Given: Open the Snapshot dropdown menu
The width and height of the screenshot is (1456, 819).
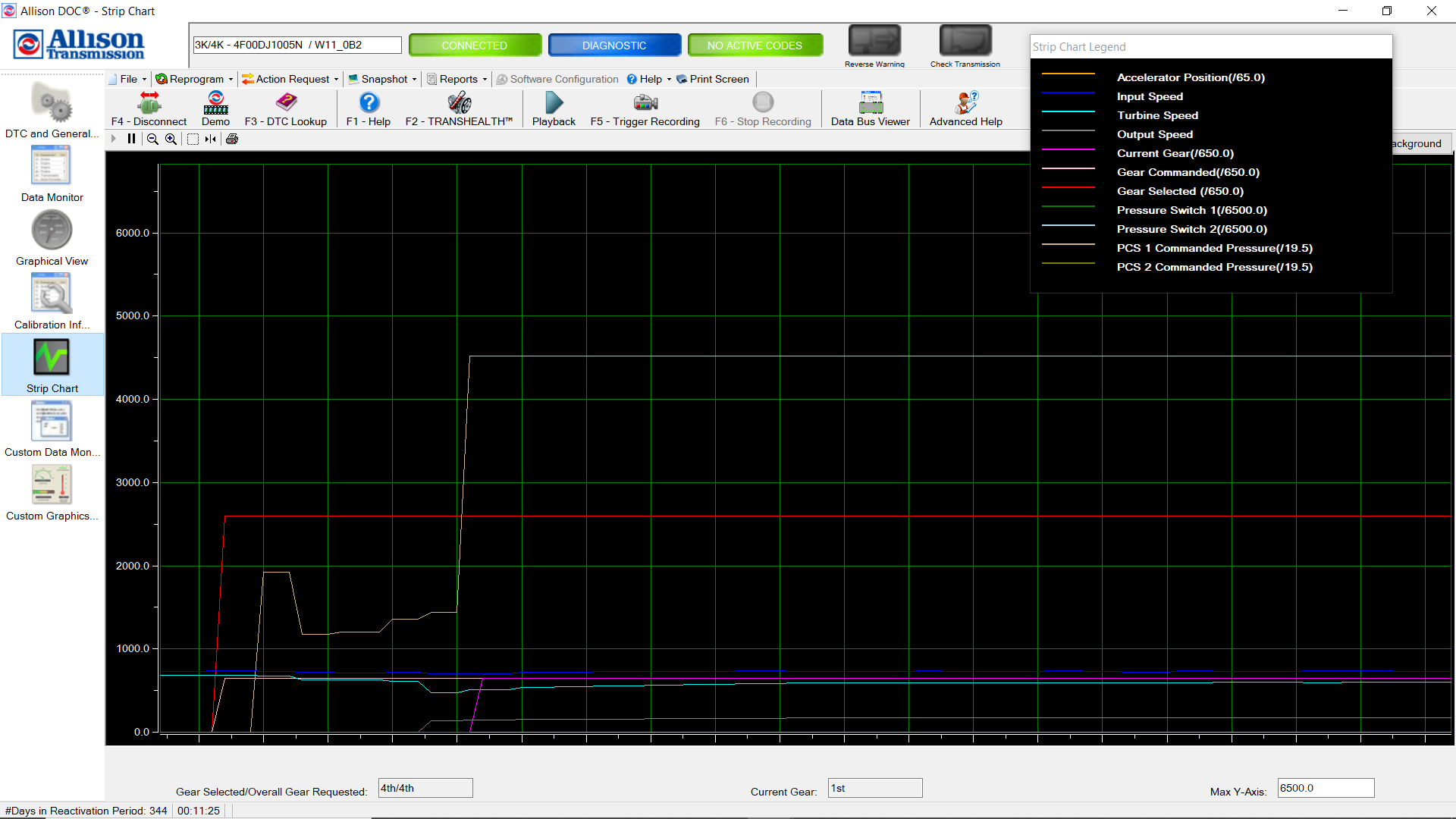Looking at the screenshot, I should [x=382, y=79].
